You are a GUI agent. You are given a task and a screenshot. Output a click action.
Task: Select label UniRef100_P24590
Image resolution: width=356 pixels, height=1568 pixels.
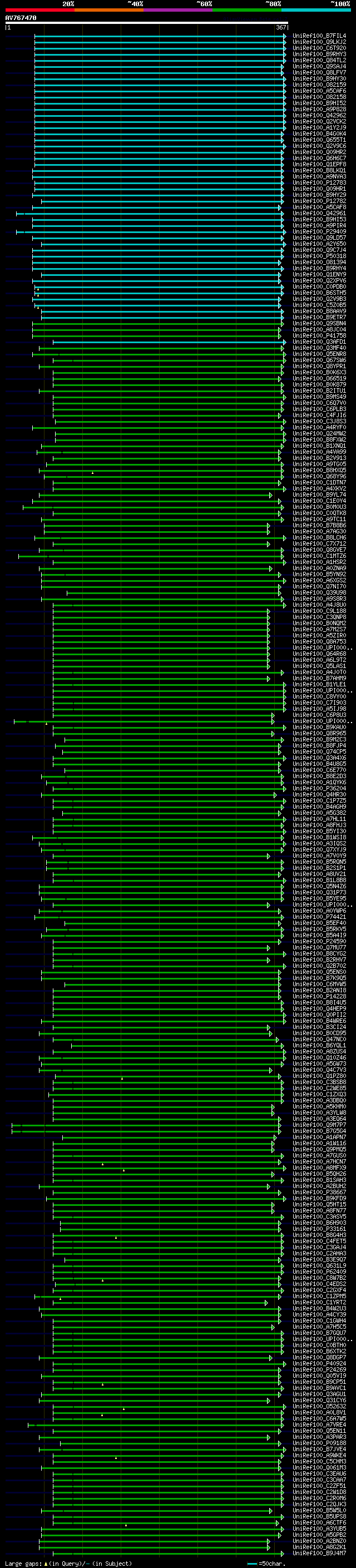click(319, 941)
